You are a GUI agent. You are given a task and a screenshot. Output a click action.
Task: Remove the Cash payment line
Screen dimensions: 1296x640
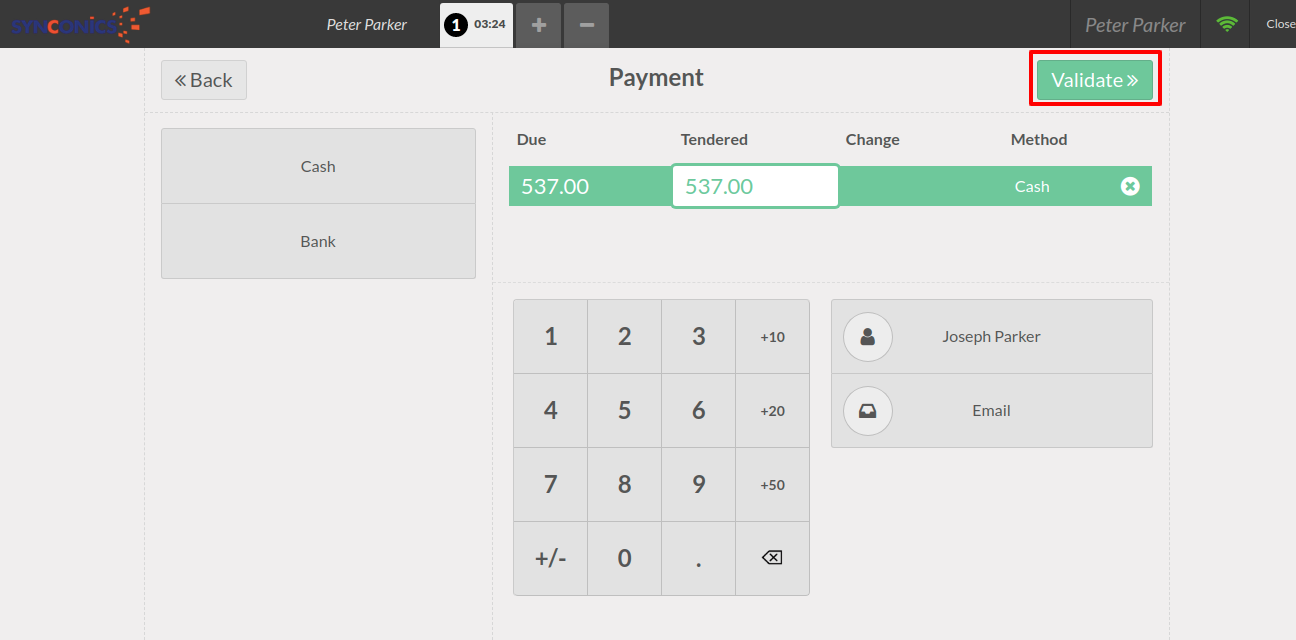click(x=1129, y=186)
